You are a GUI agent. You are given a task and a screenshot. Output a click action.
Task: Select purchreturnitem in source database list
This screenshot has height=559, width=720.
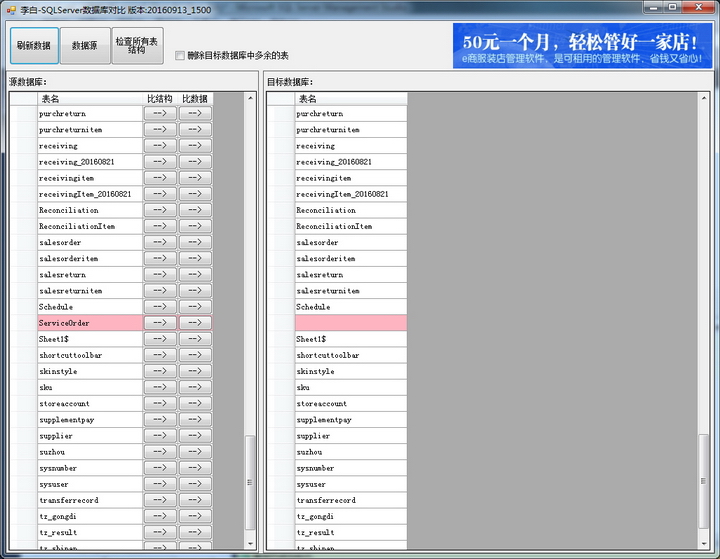(90, 130)
